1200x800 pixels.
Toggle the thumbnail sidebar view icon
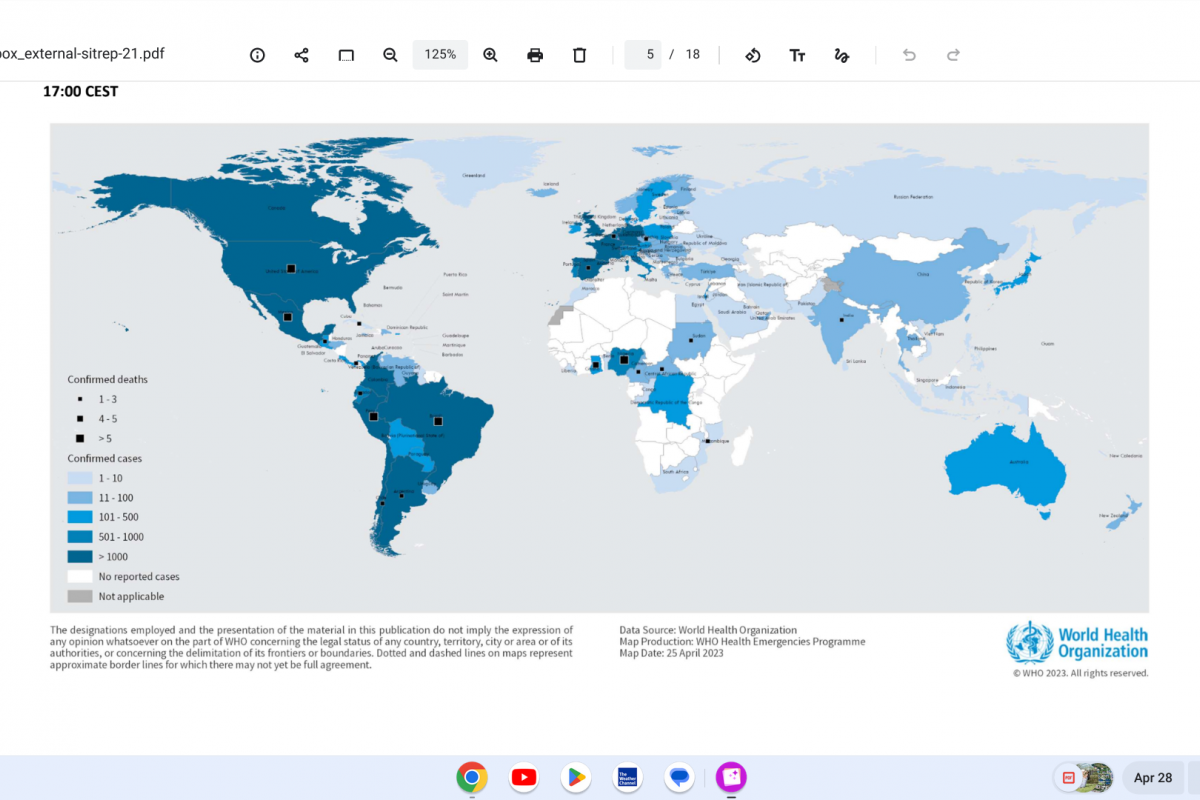(x=346, y=55)
